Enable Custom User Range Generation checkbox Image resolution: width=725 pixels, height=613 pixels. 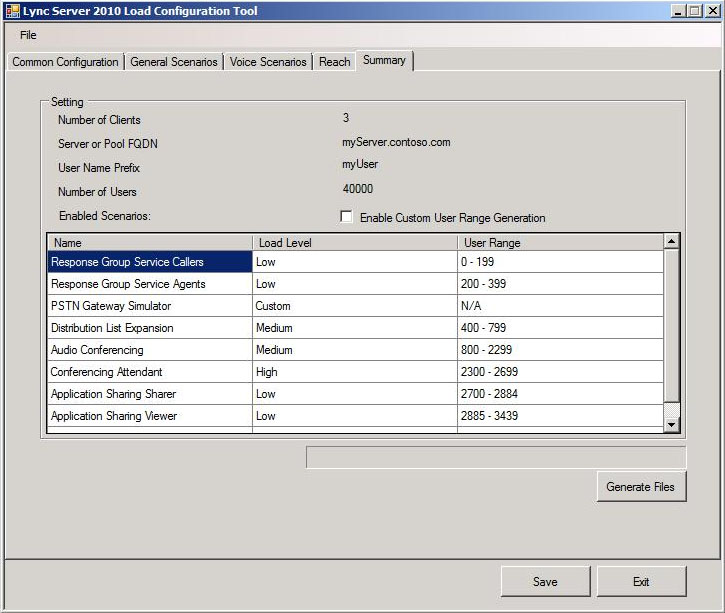pos(346,216)
